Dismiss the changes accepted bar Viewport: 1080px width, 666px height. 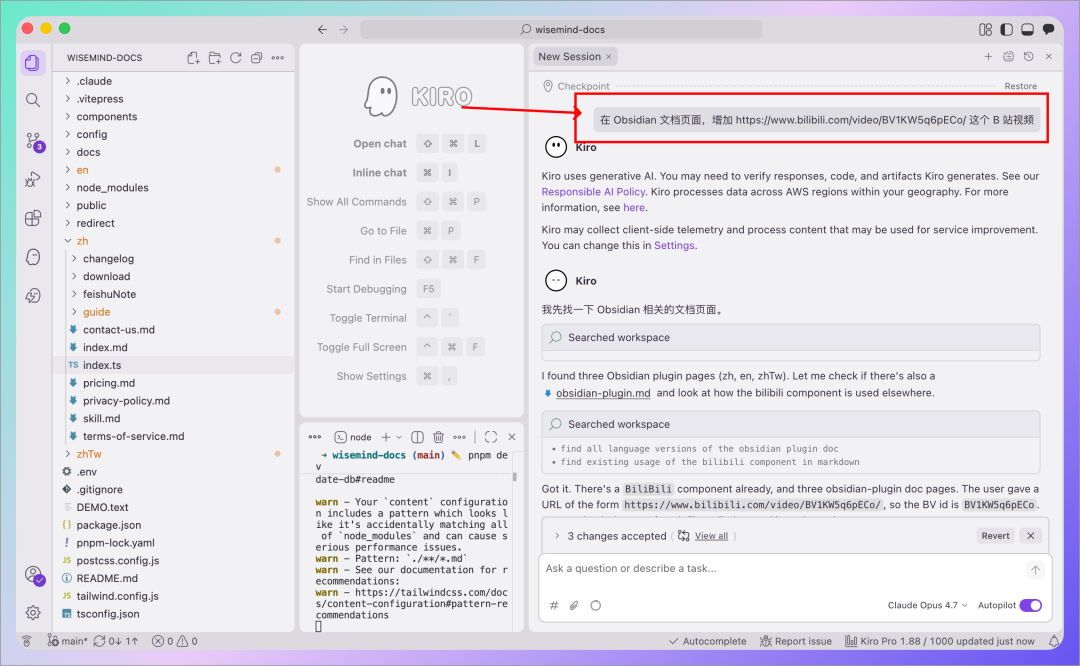click(x=1030, y=536)
